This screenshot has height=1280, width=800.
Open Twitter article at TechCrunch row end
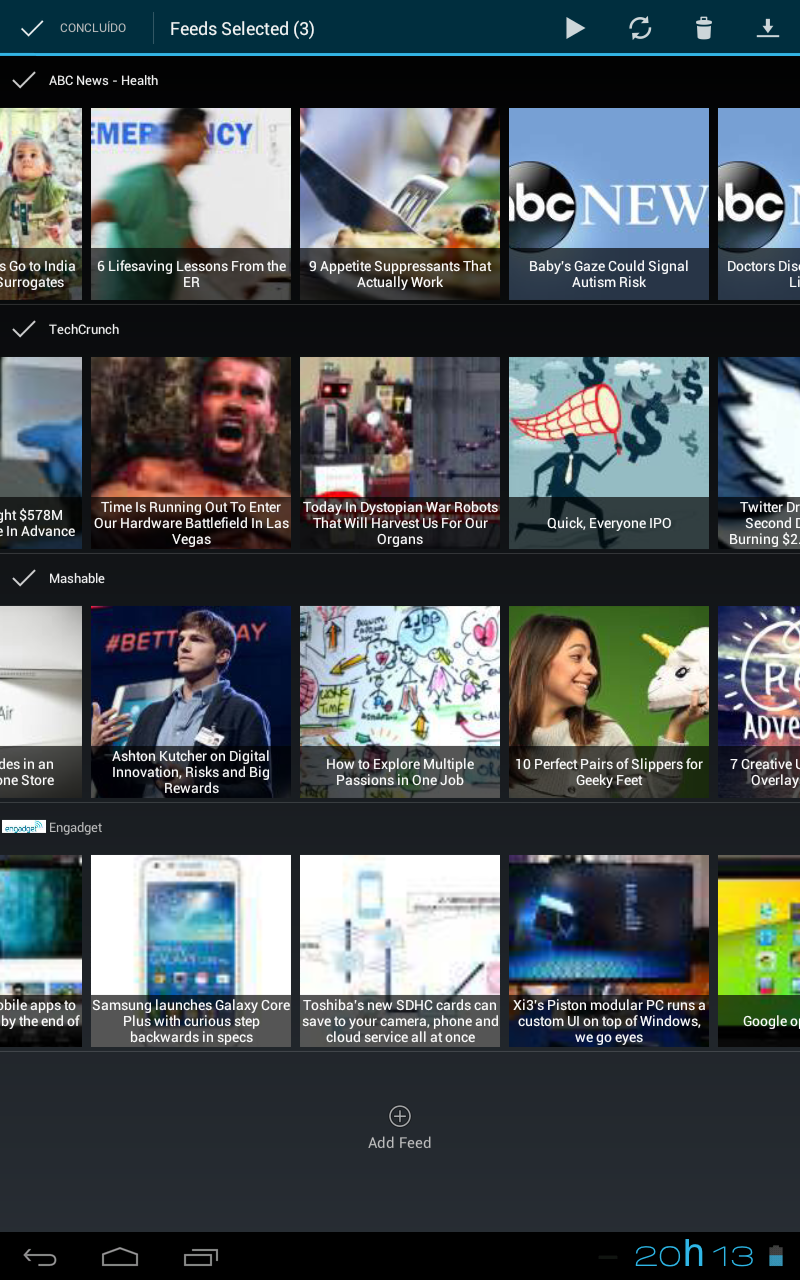click(x=759, y=453)
